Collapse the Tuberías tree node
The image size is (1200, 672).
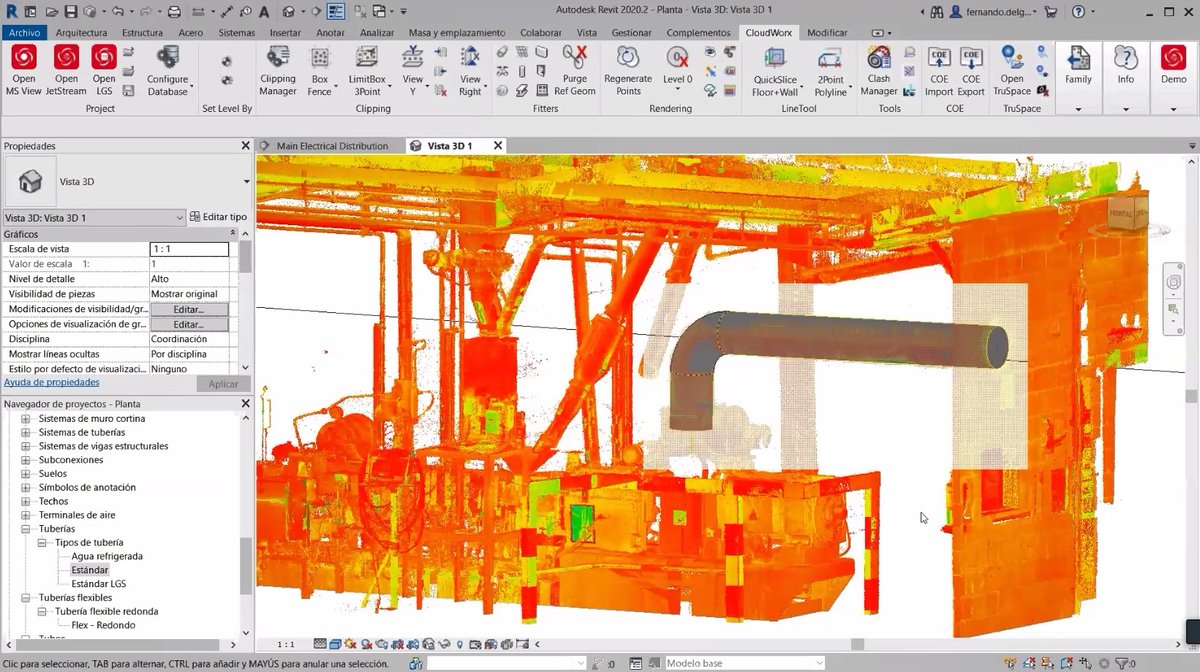(x=27, y=529)
